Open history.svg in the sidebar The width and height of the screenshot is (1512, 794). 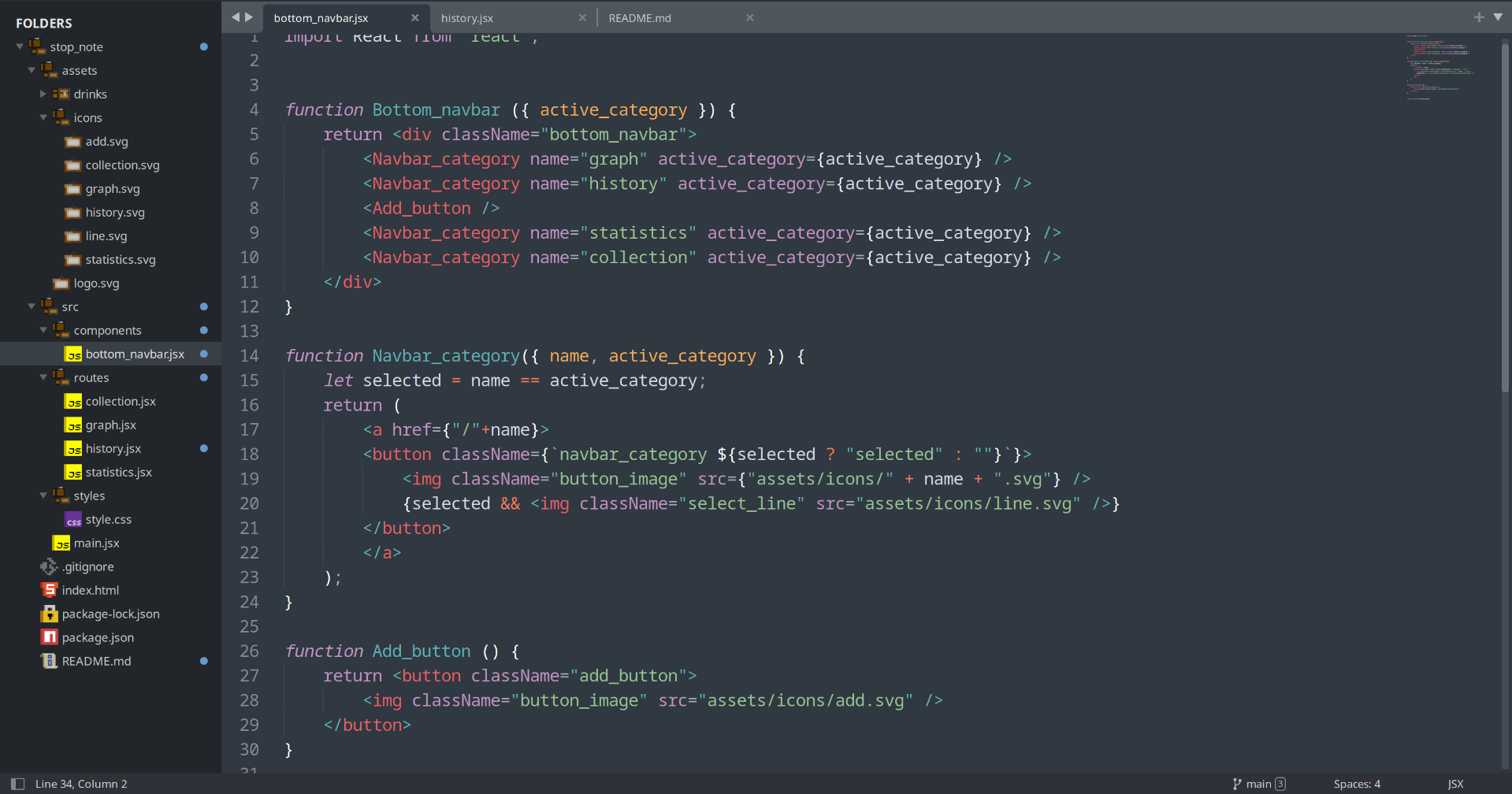click(115, 212)
